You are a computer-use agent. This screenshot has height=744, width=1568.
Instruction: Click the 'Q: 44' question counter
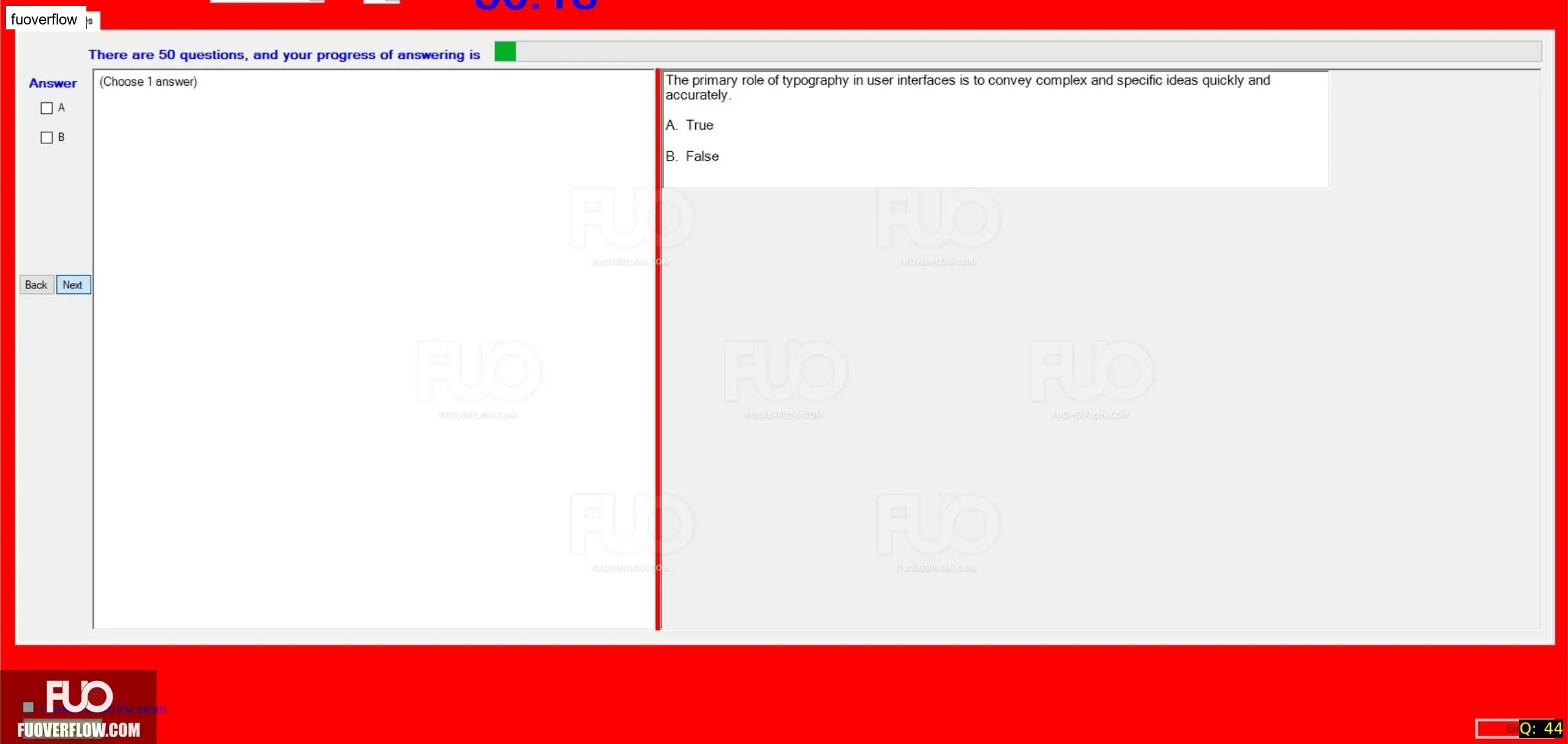pyautogui.click(x=1540, y=728)
